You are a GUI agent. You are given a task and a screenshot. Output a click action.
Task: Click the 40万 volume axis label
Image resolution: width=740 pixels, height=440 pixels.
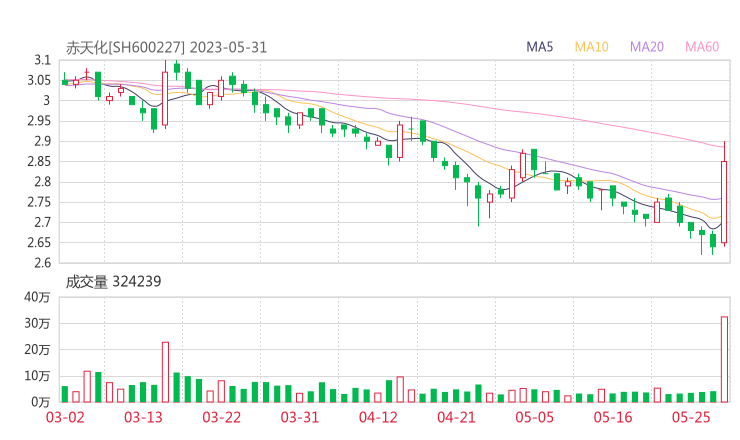click(x=37, y=297)
